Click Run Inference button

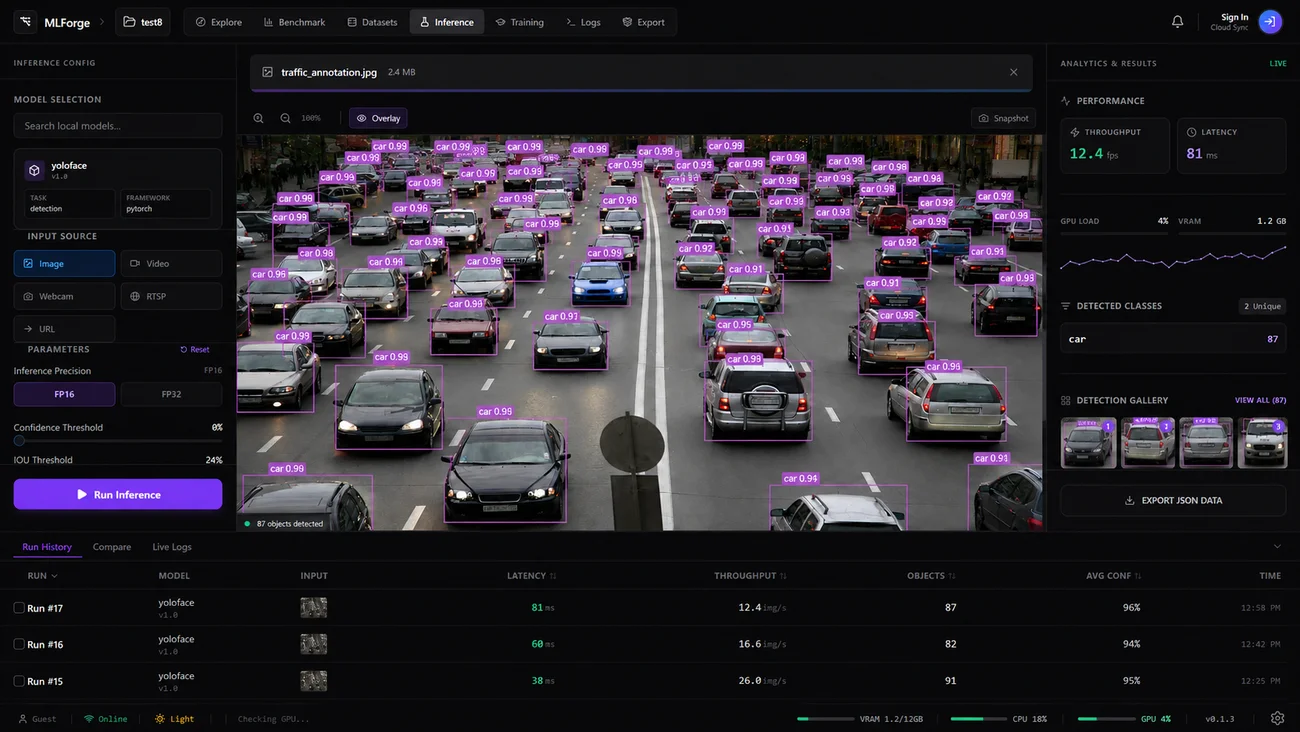tap(118, 494)
